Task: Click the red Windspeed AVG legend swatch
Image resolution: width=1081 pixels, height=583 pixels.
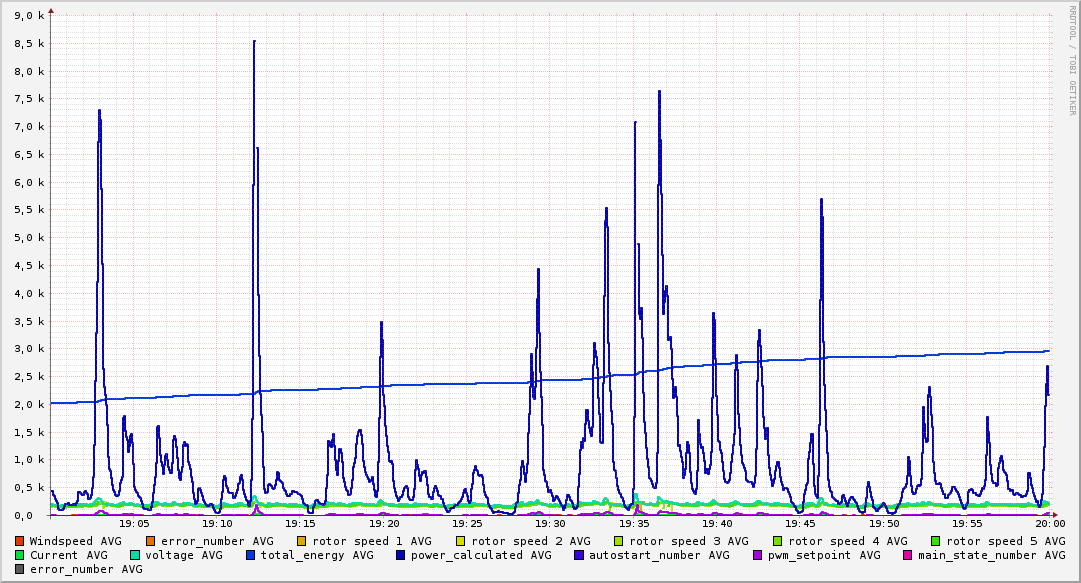Action: coord(20,541)
